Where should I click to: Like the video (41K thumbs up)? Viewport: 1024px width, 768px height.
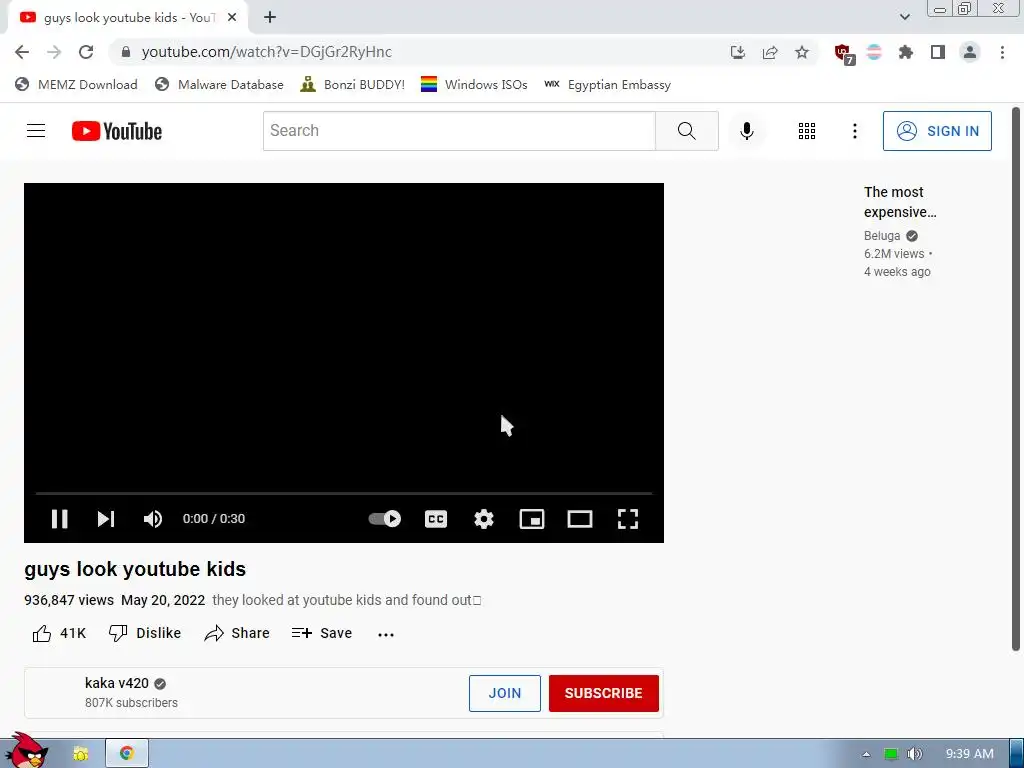pyautogui.click(x=59, y=633)
